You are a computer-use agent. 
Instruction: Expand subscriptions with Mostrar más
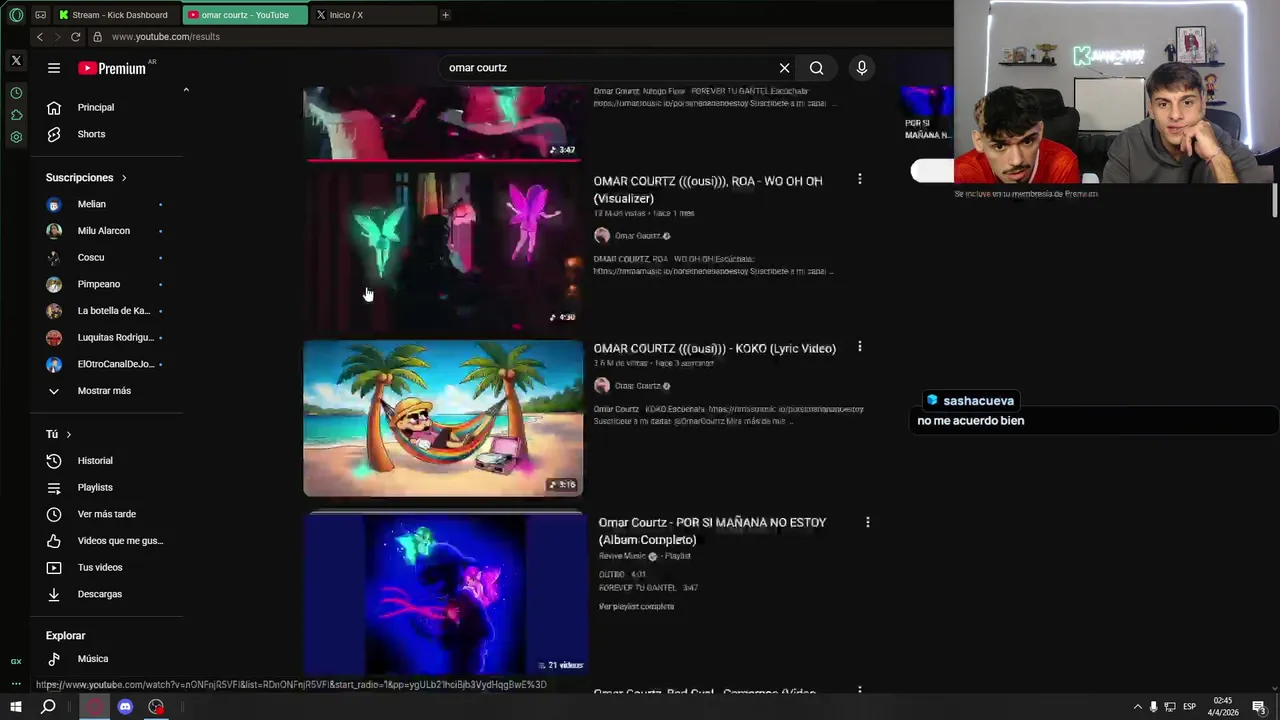pos(104,391)
